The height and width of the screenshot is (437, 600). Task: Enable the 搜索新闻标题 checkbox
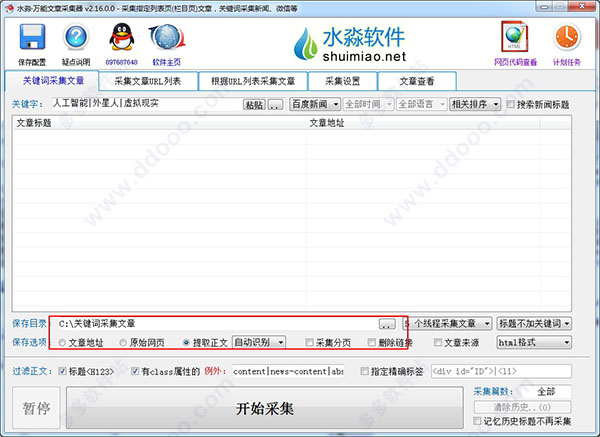click(512, 104)
